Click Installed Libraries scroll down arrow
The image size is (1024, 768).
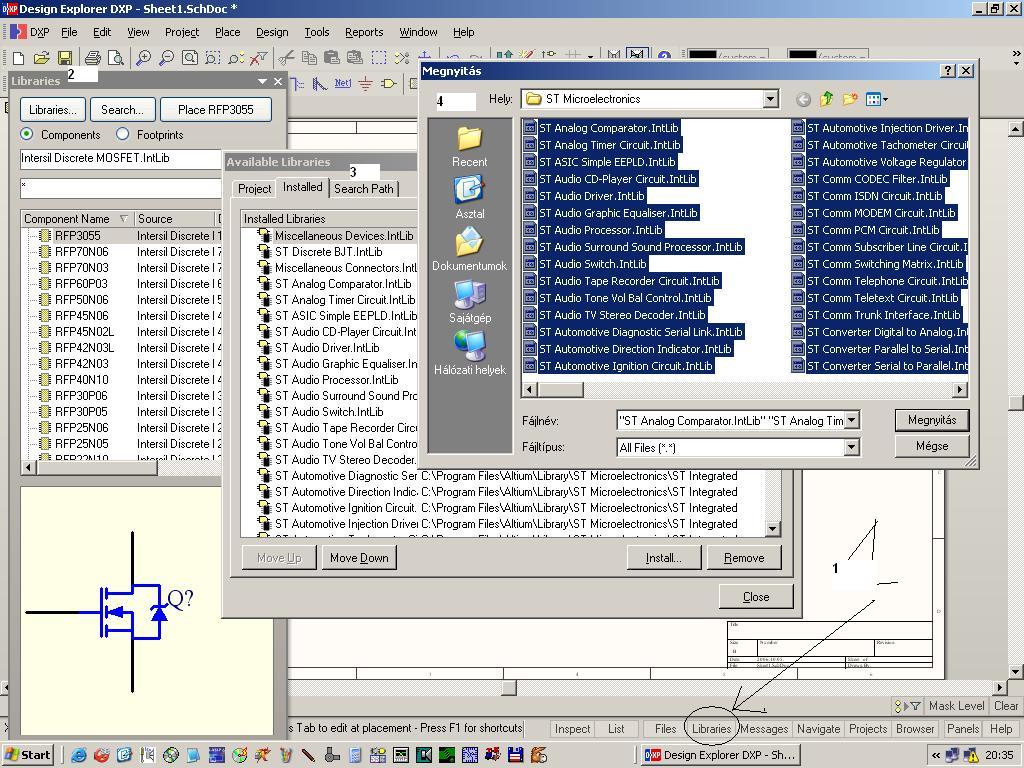click(x=773, y=529)
